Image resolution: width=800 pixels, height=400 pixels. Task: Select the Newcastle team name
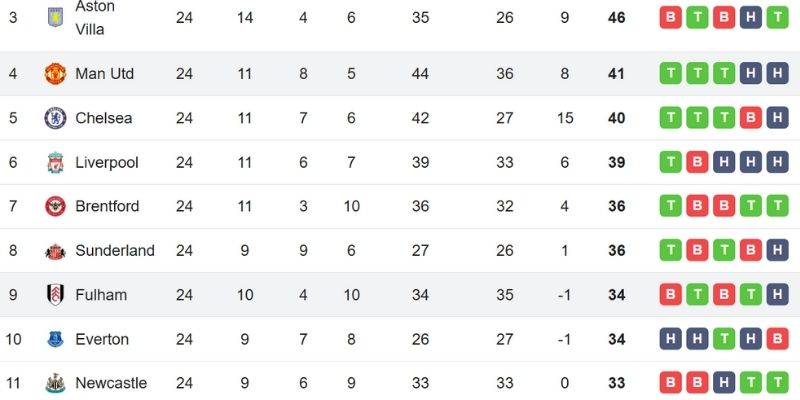pyautogui.click(x=110, y=383)
